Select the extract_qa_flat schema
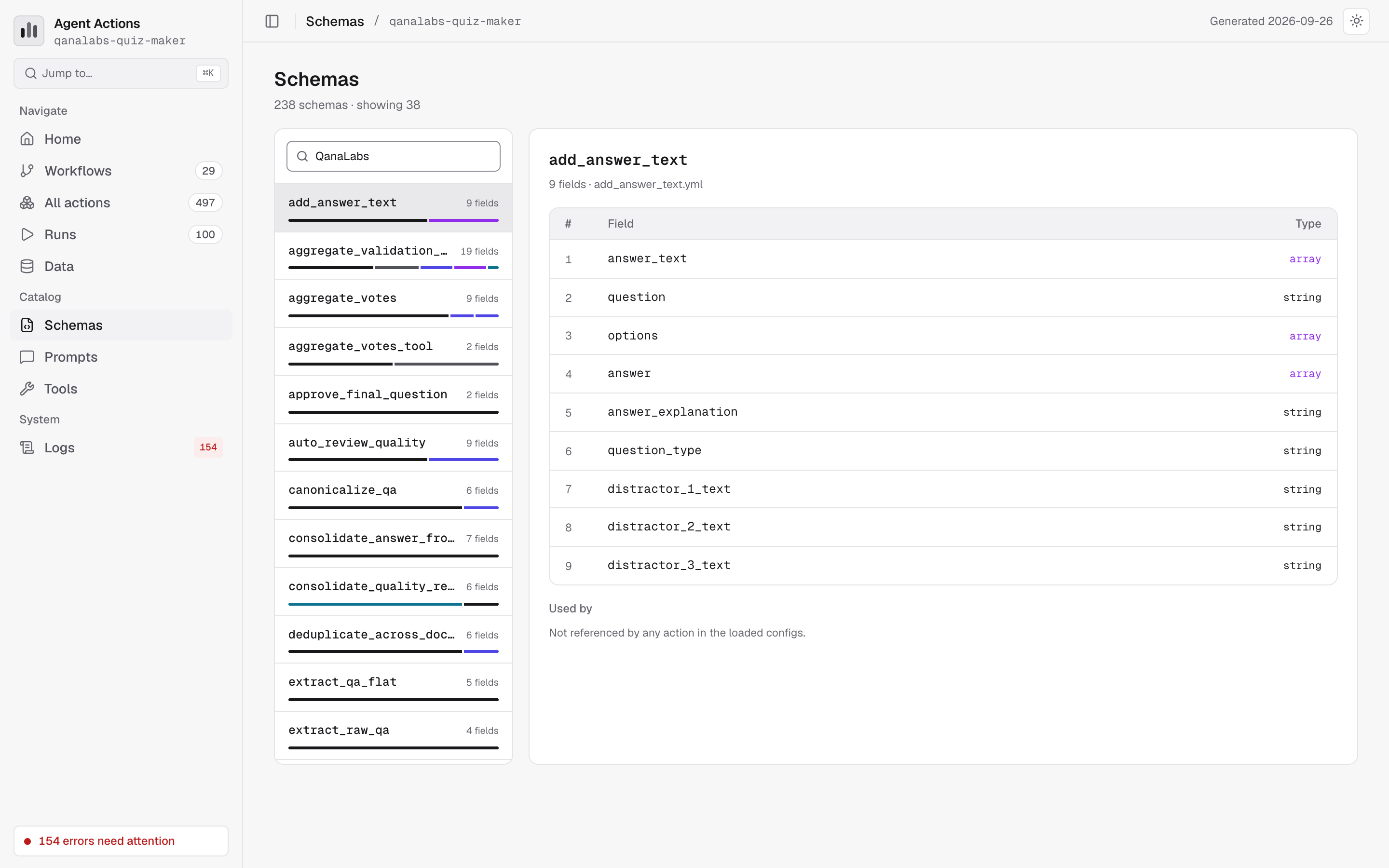 pyautogui.click(x=393, y=687)
